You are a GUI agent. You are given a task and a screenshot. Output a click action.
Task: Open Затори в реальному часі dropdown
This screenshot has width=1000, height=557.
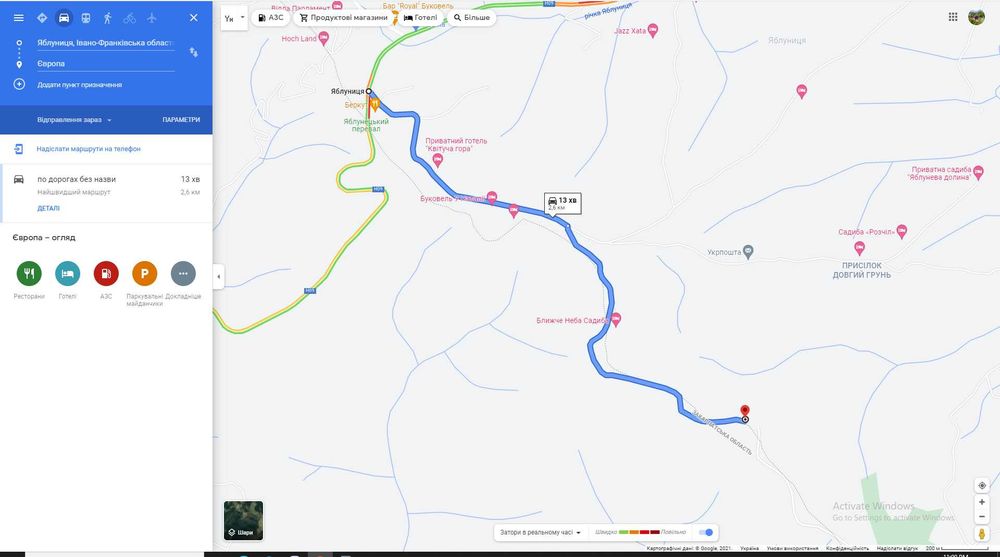[x=540, y=532]
